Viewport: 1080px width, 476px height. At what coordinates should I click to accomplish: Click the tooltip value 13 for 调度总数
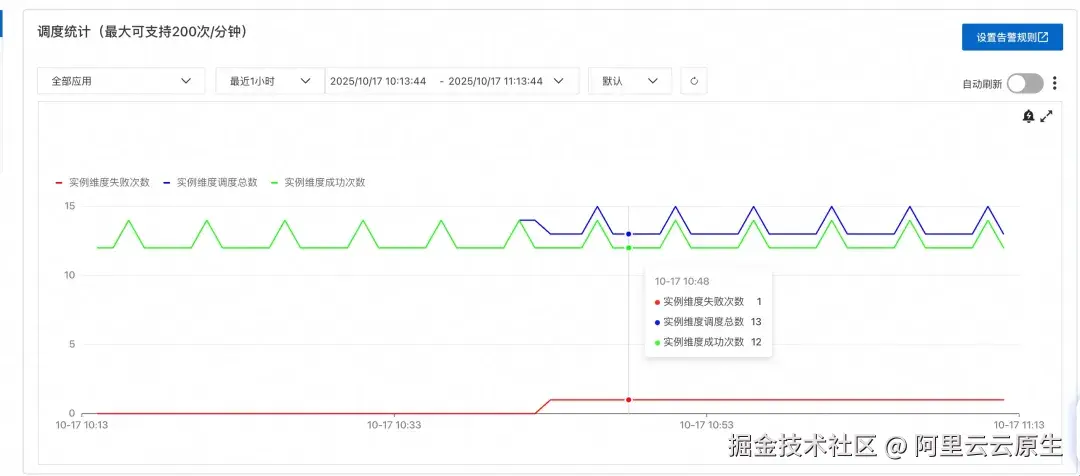pyautogui.click(x=756, y=322)
